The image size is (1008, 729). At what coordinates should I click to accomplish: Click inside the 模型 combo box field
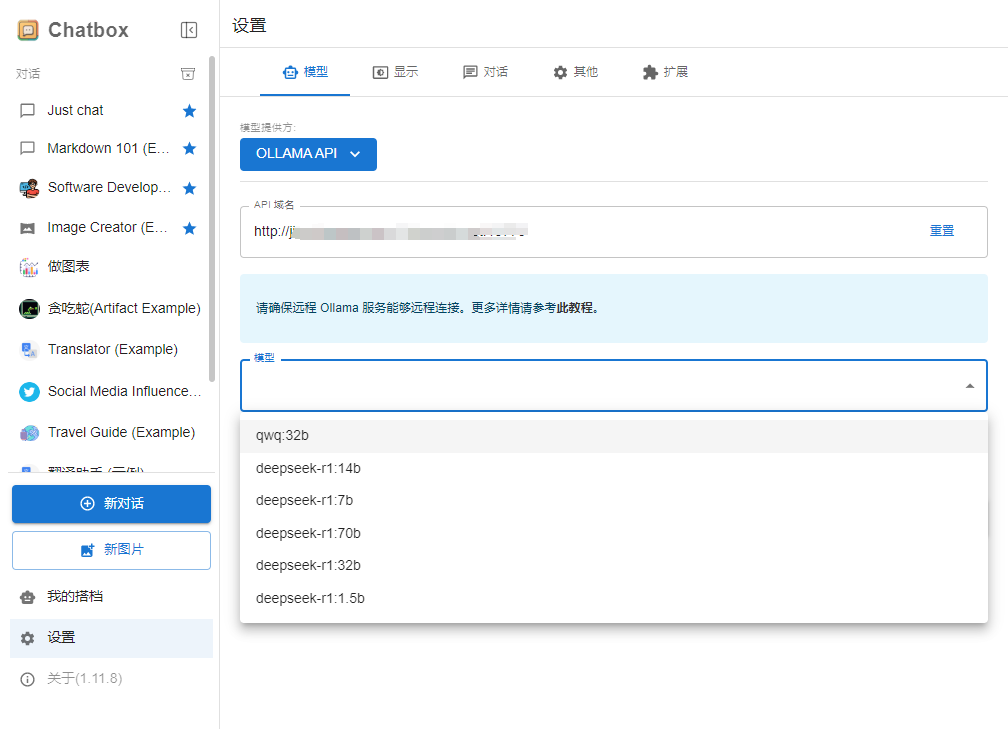click(613, 386)
